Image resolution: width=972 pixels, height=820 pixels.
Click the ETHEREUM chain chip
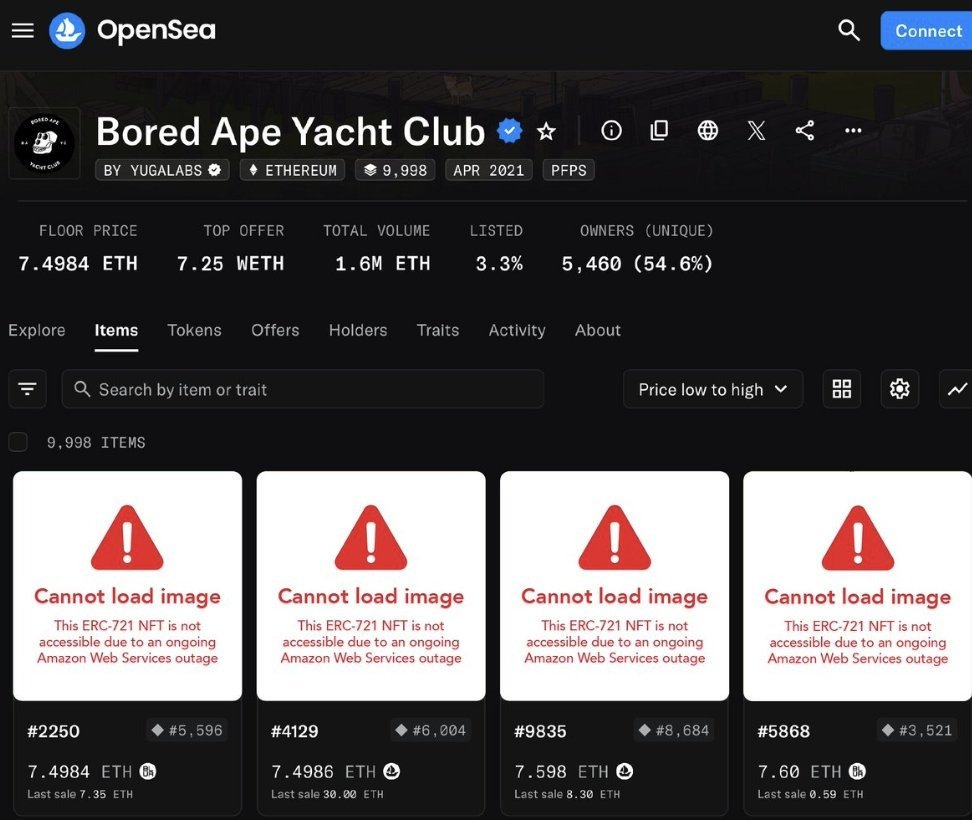tap(292, 170)
